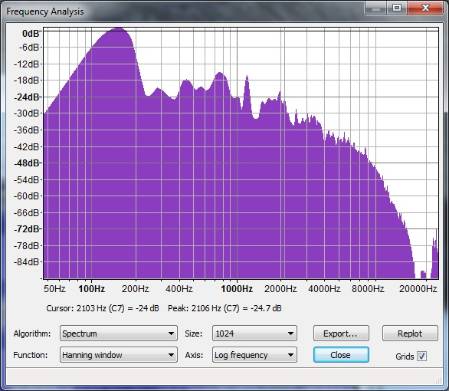Click the -24dB axis label
This screenshot has width=449, height=391.
pyautogui.click(x=27, y=97)
